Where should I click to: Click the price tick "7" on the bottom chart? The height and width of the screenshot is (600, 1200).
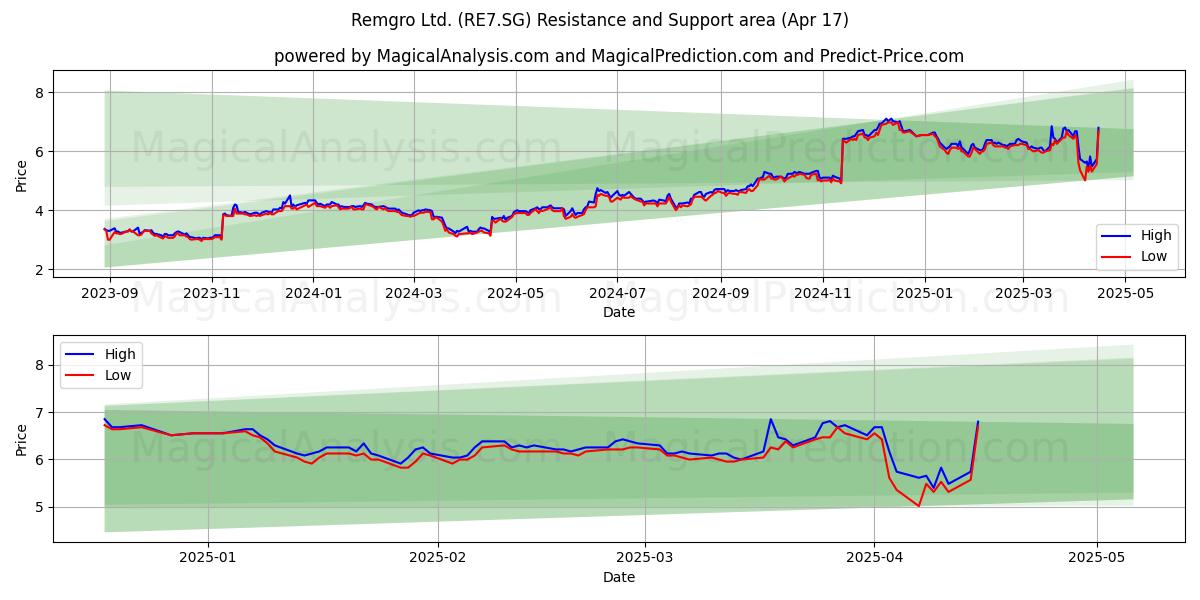[x=40, y=412]
